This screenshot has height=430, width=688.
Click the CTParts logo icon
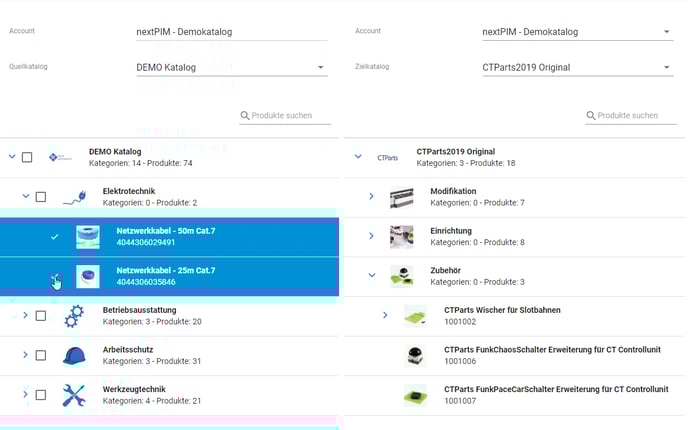[x=387, y=158]
